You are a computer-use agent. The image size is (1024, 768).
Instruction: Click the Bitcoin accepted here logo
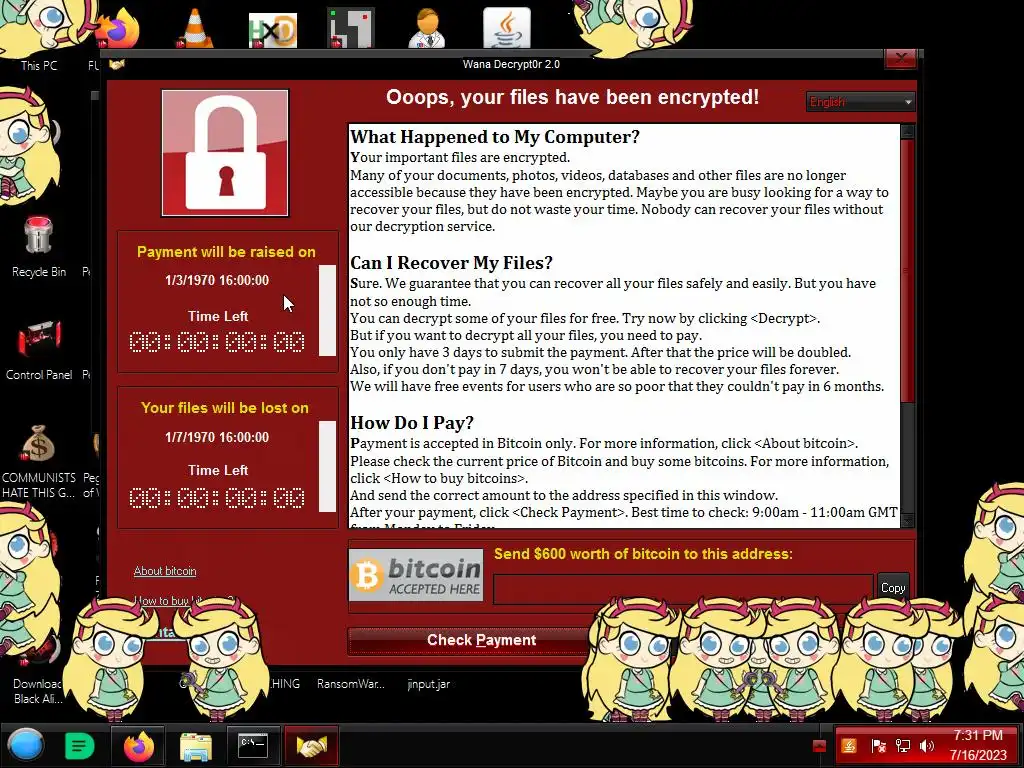pos(416,575)
